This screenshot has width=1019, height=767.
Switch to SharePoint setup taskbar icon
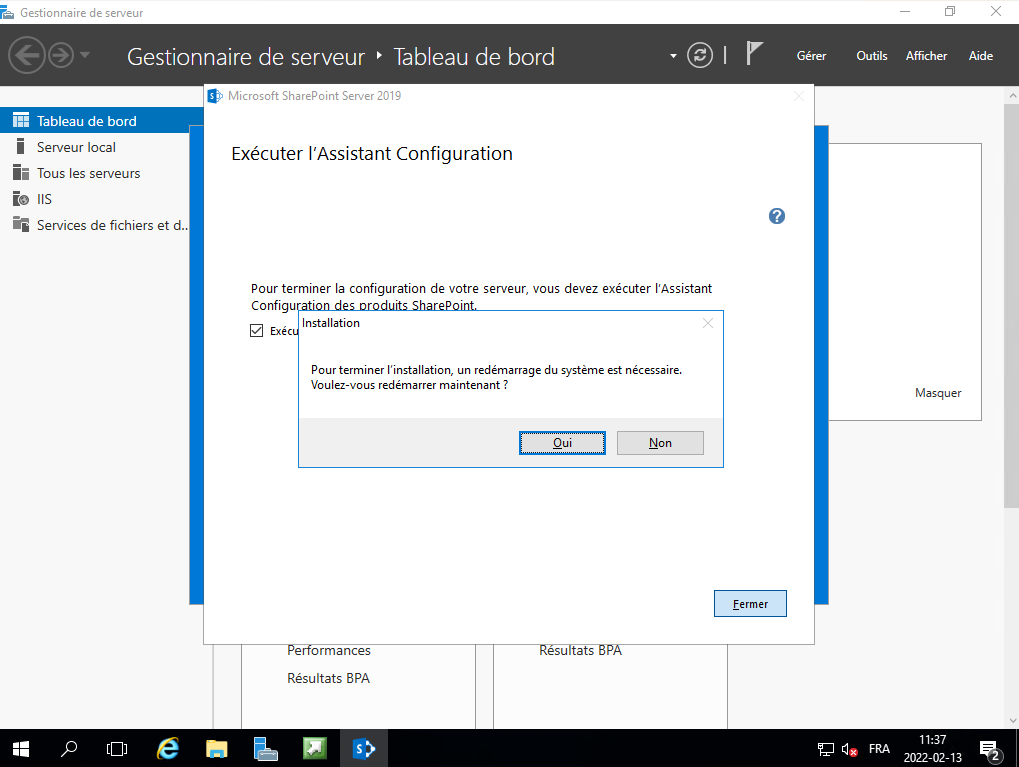point(364,749)
